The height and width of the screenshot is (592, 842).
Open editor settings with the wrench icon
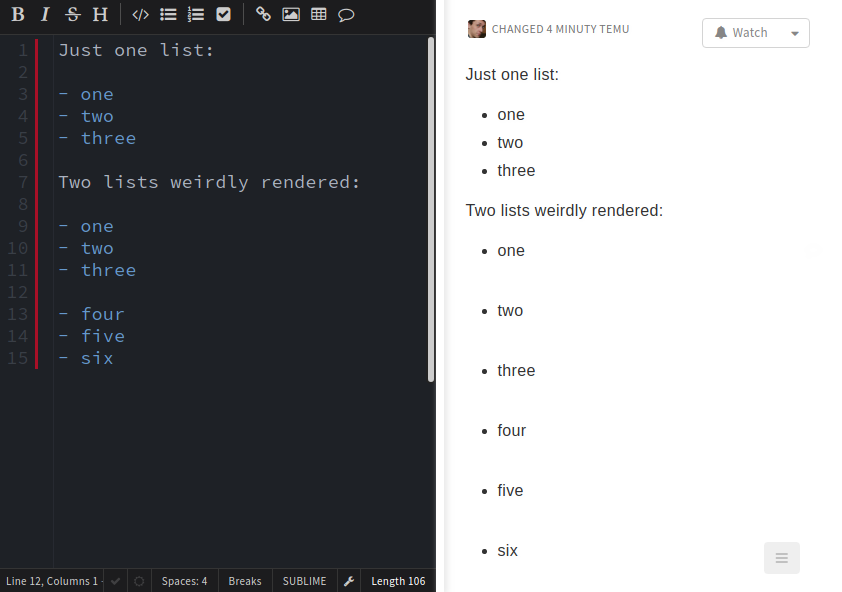click(348, 581)
